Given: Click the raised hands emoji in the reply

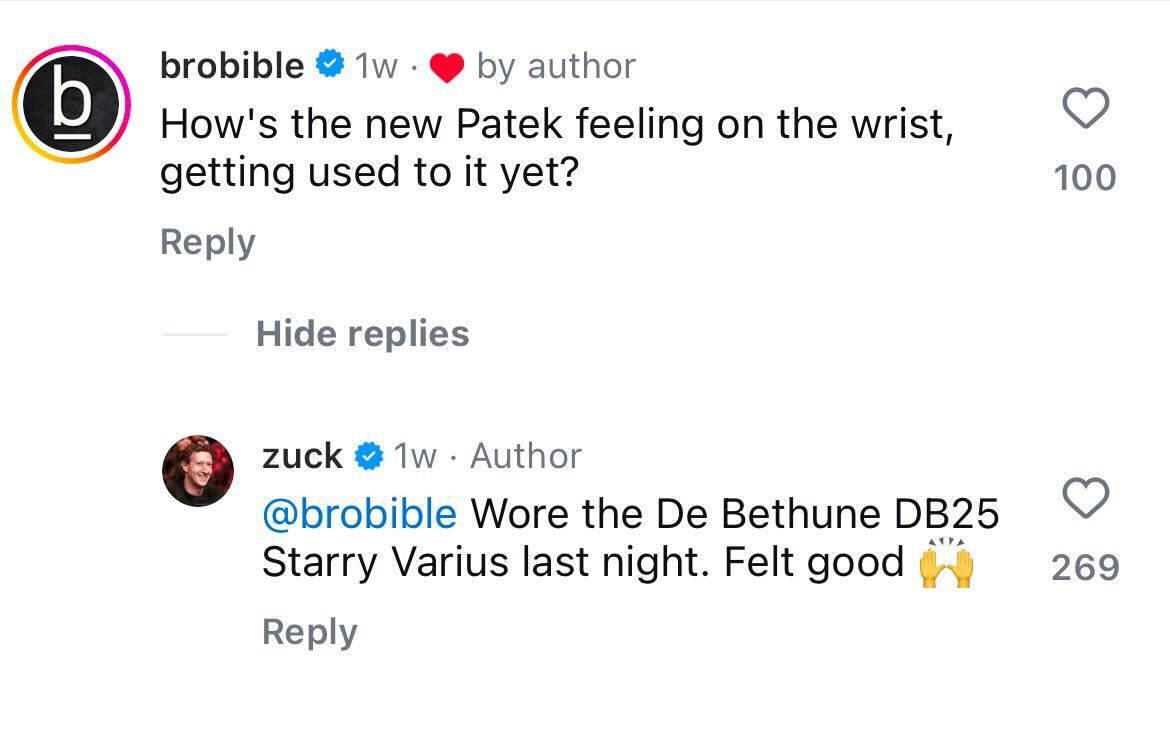Looking at the screenshot, I should 945,564.
